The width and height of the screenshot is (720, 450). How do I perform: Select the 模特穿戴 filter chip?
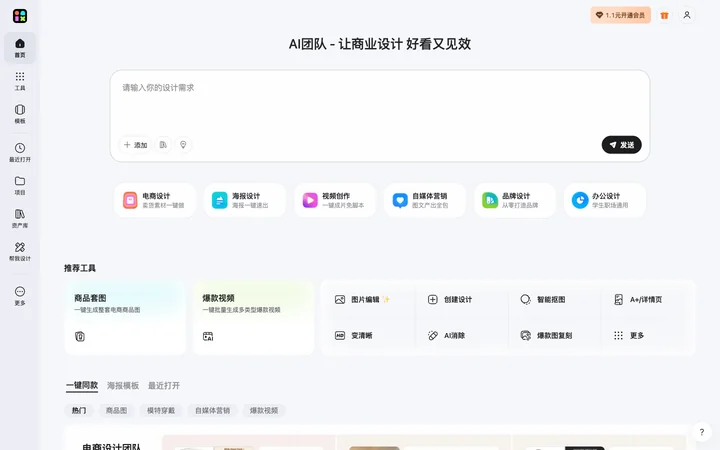(161, 411)
